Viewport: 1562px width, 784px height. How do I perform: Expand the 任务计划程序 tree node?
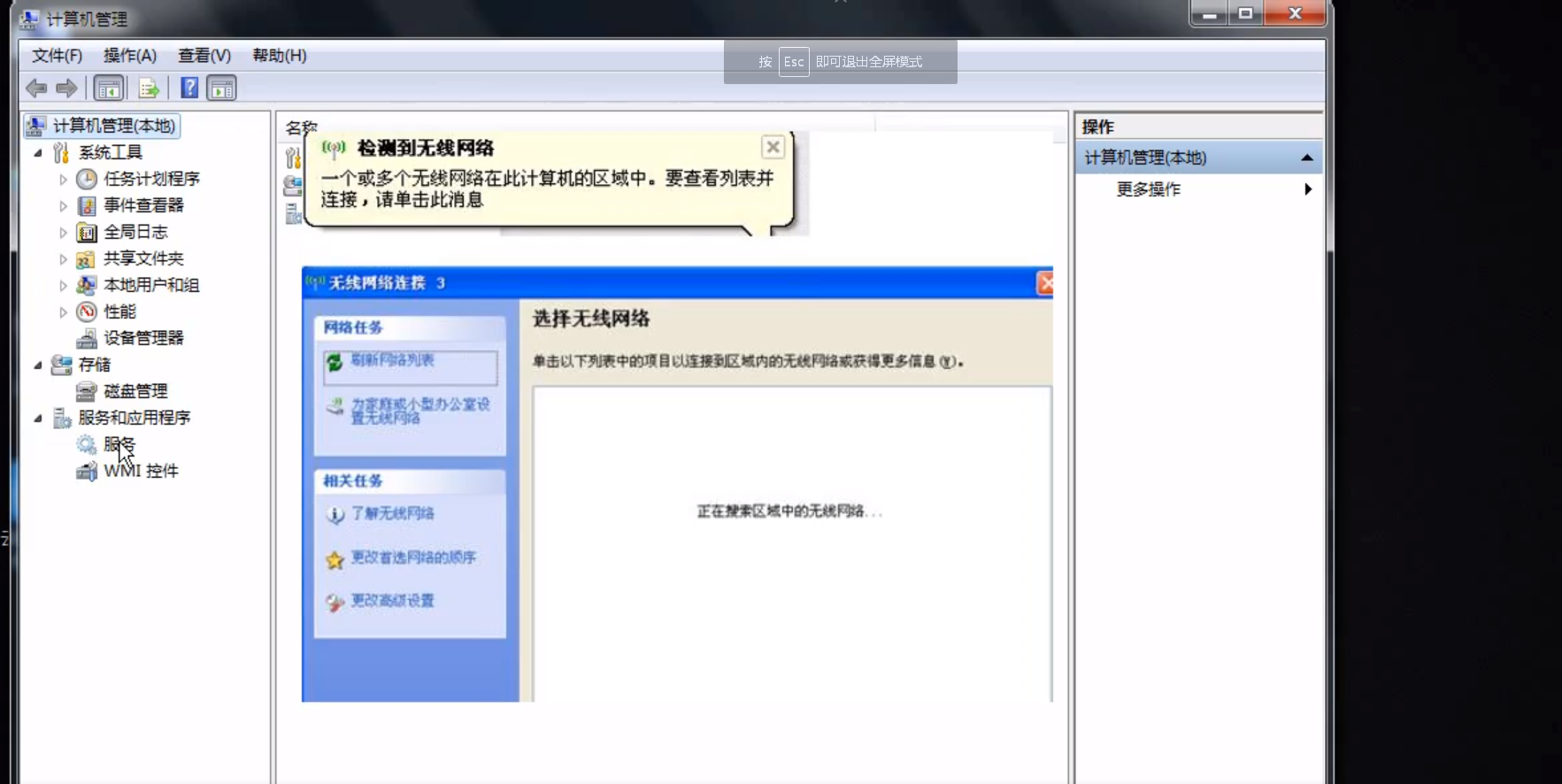(63, 179)
